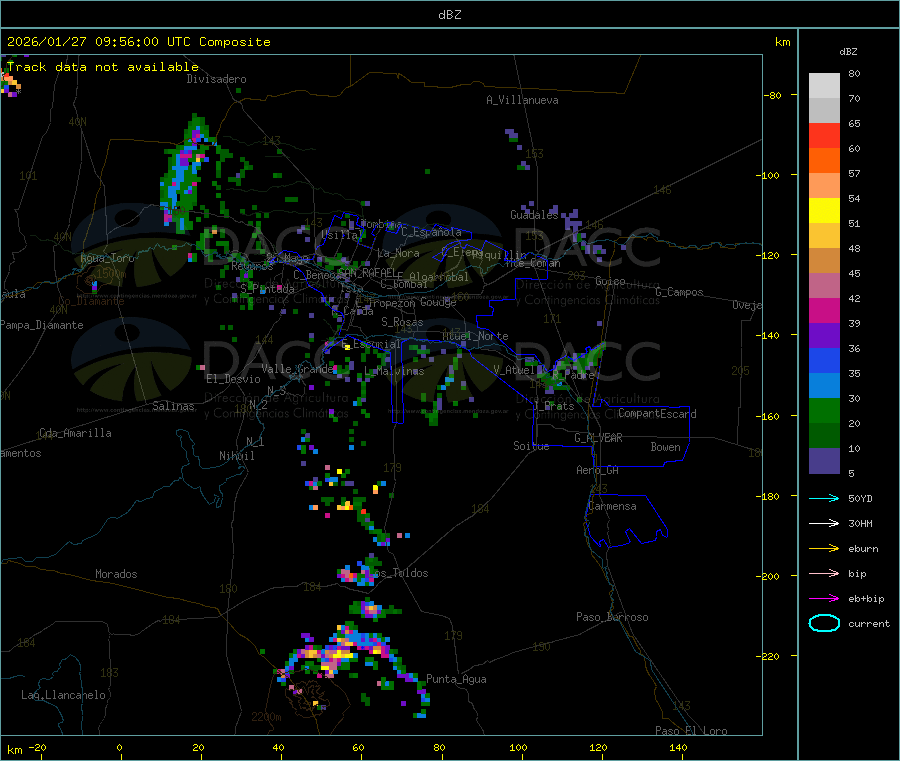The height and width of the screenshot is (761, 900).
Task: Select the bright green 20–30 dBZ swatch
Action: [x=824, y=411]
